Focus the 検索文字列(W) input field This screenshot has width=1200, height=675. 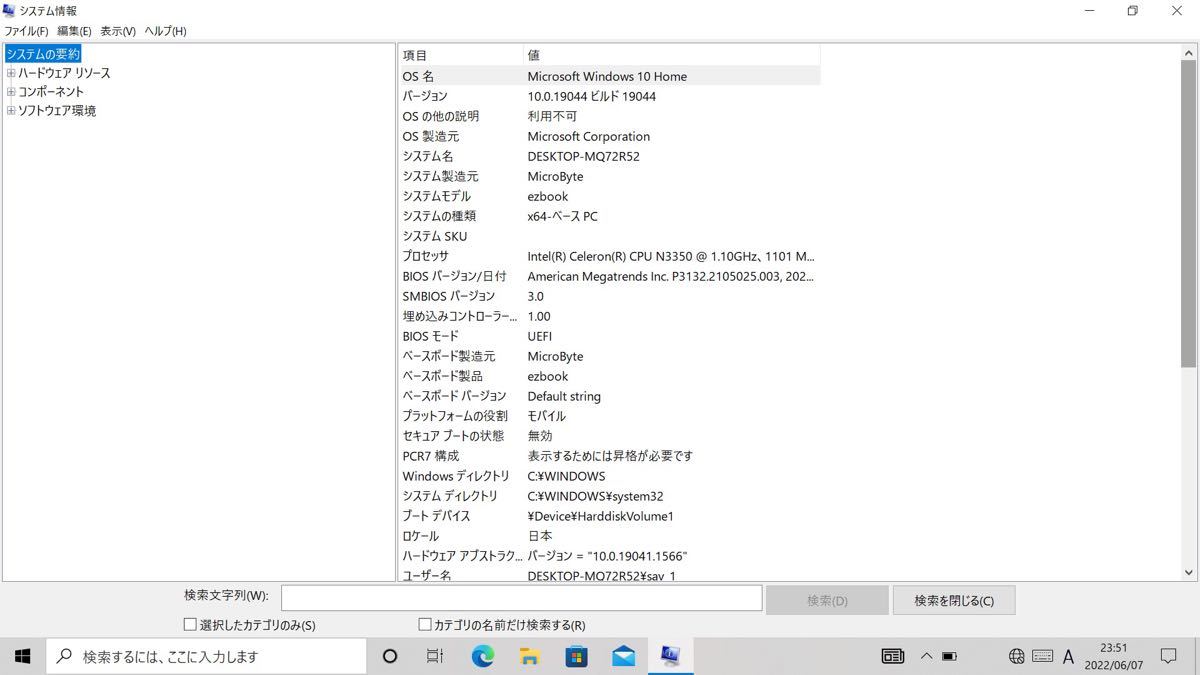coord(521,598)
